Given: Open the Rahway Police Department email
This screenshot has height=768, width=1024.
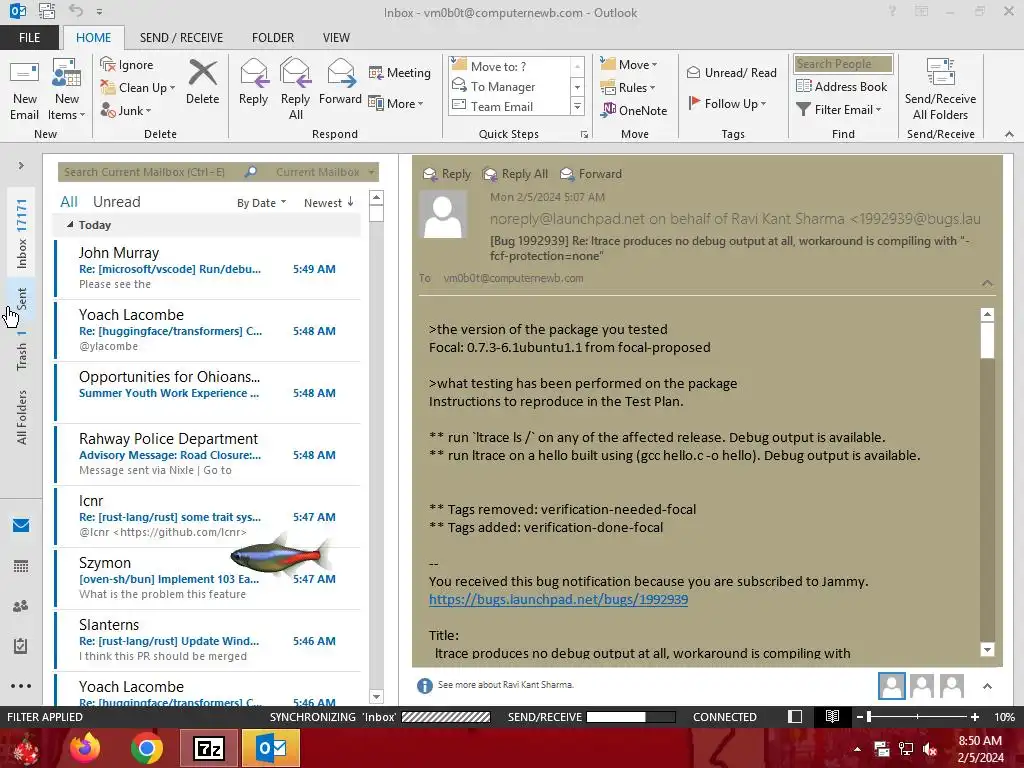Looking at the screenshot, I should tap(208, 455).
